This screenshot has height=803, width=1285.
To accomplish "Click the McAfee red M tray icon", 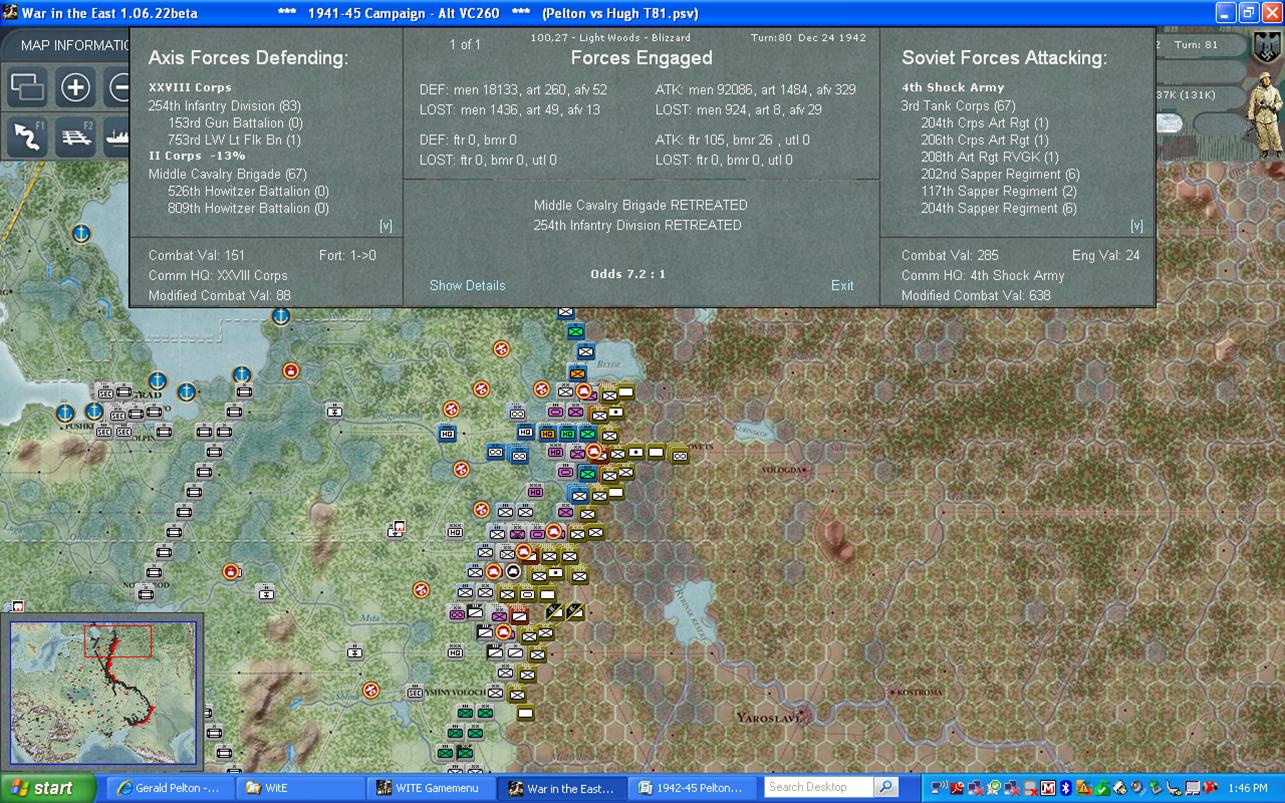I will click(x=1047, y=788).
